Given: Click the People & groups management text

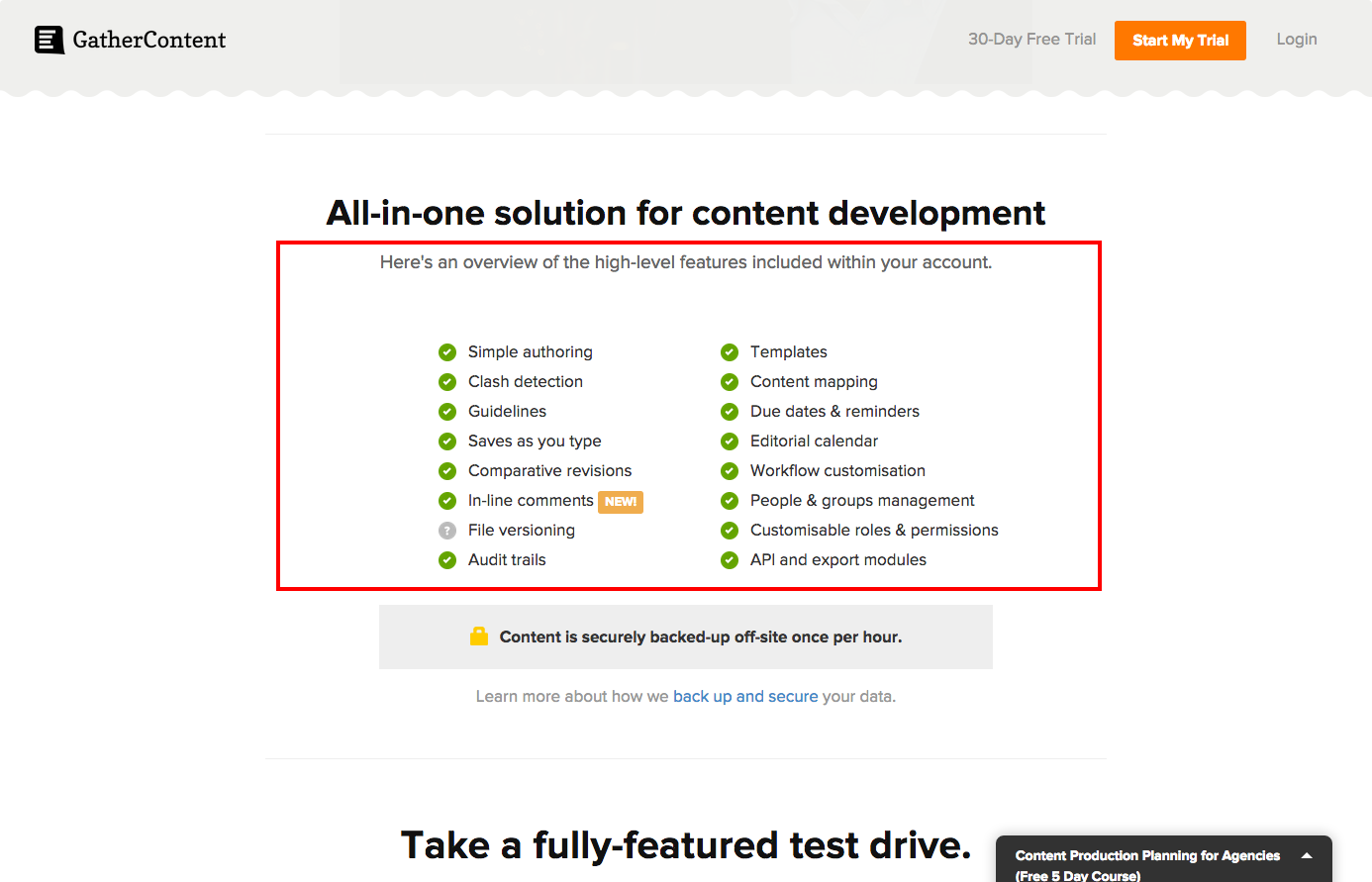Looking at the screenshot, I should pyautogui.click(x=862, y=501).
